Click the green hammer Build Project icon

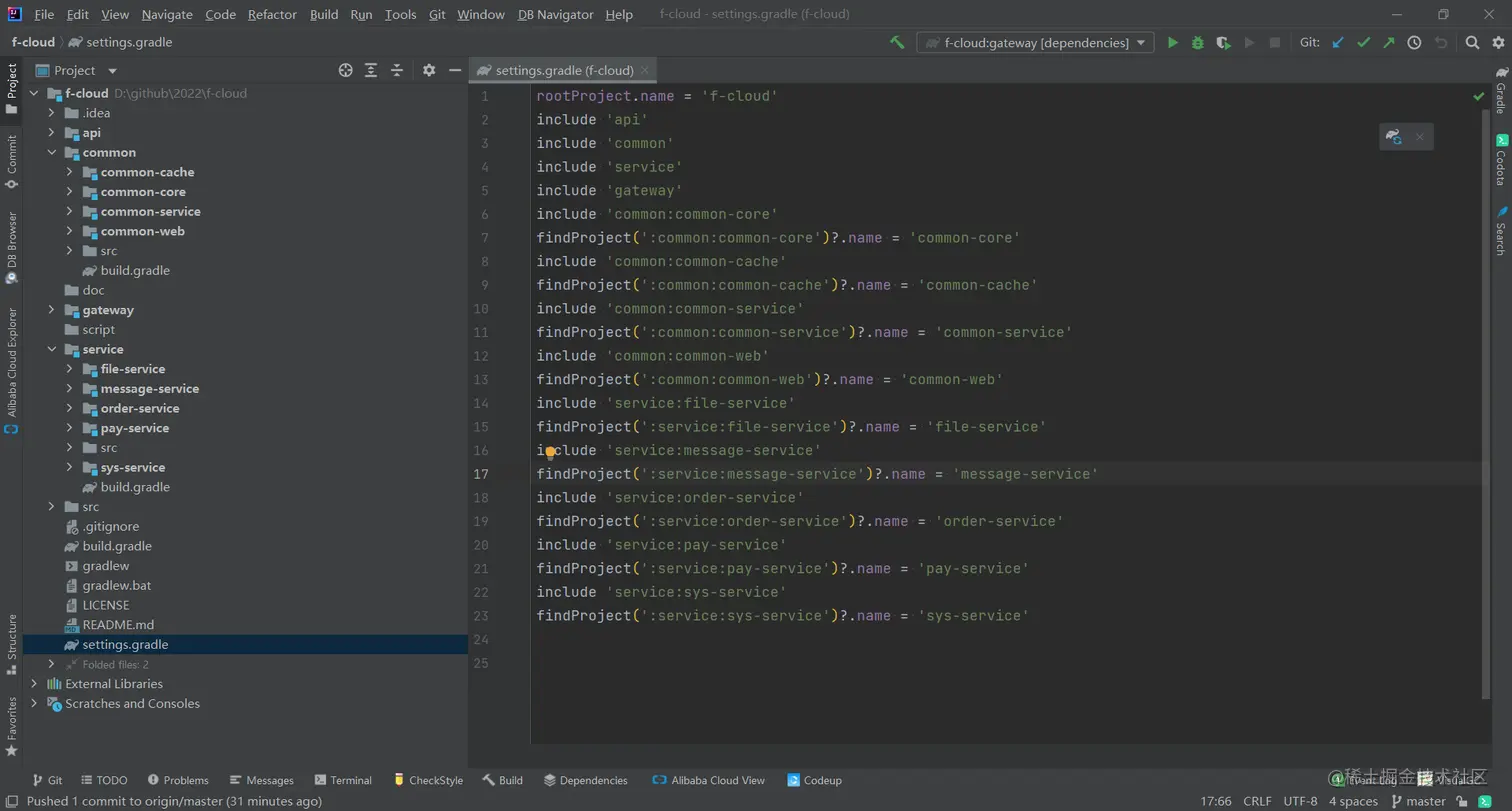point(897,43)
